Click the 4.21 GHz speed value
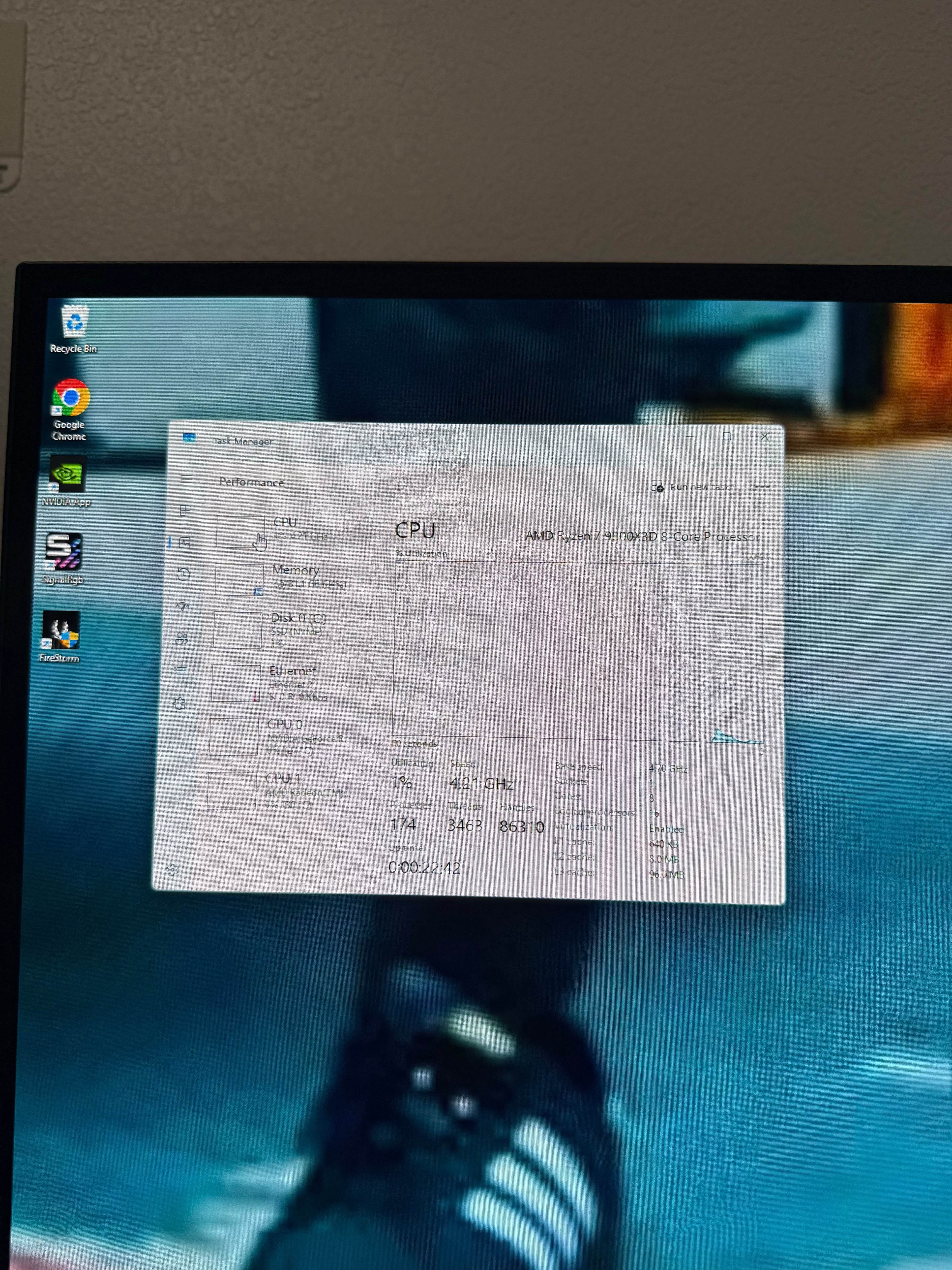This screenshot has height=1270, width=952. 481,784
